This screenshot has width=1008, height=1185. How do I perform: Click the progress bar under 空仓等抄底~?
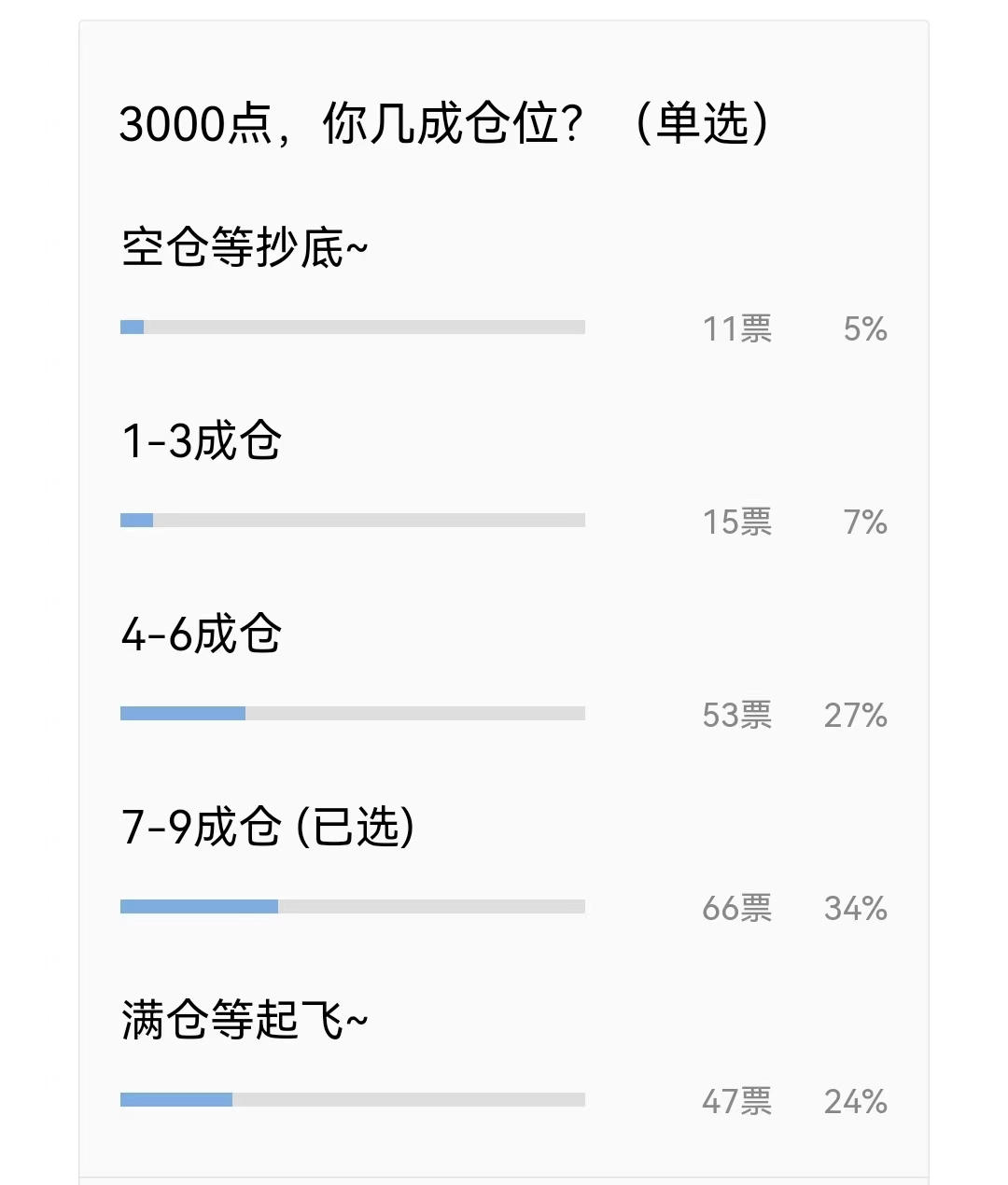[x=353, y=328]
